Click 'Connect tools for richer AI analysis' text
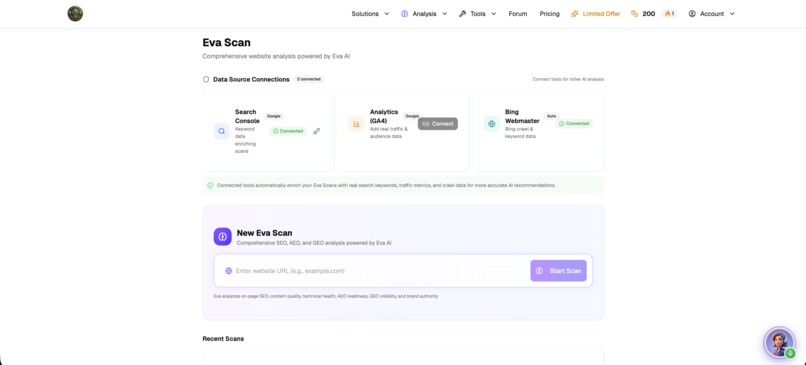806x365 pixels. tap(568, 79)
